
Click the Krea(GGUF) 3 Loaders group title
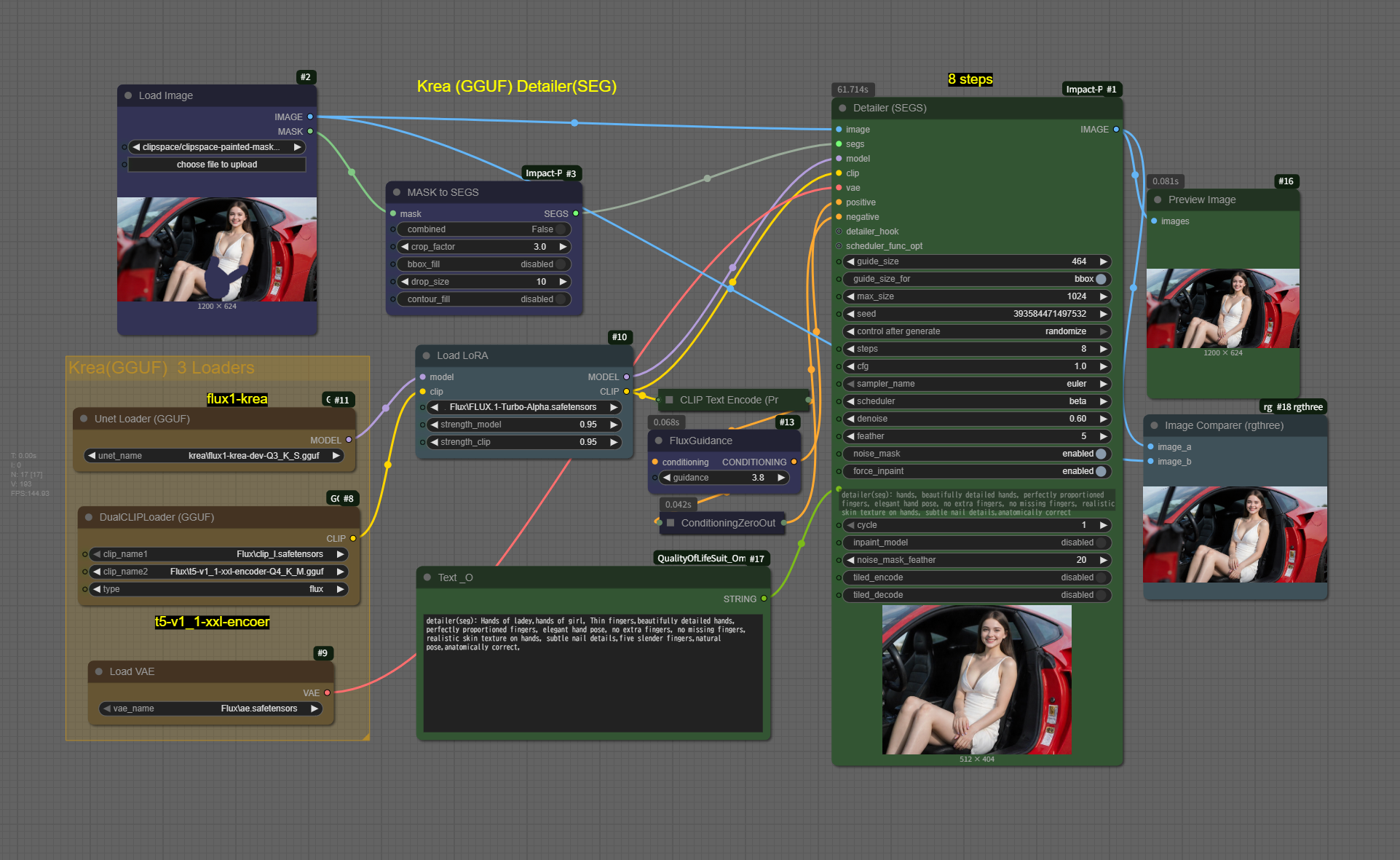(162, 368)
